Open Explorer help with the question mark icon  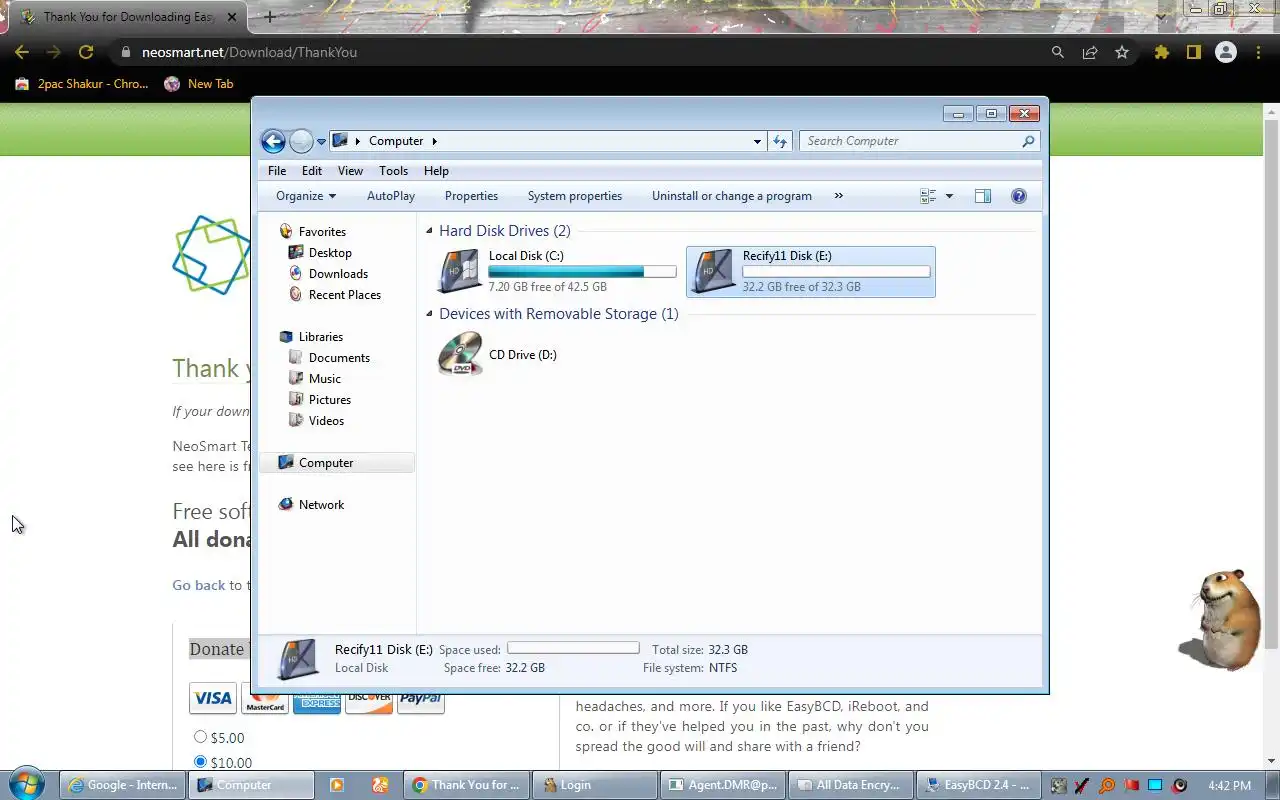click(x=1019, y=196)
